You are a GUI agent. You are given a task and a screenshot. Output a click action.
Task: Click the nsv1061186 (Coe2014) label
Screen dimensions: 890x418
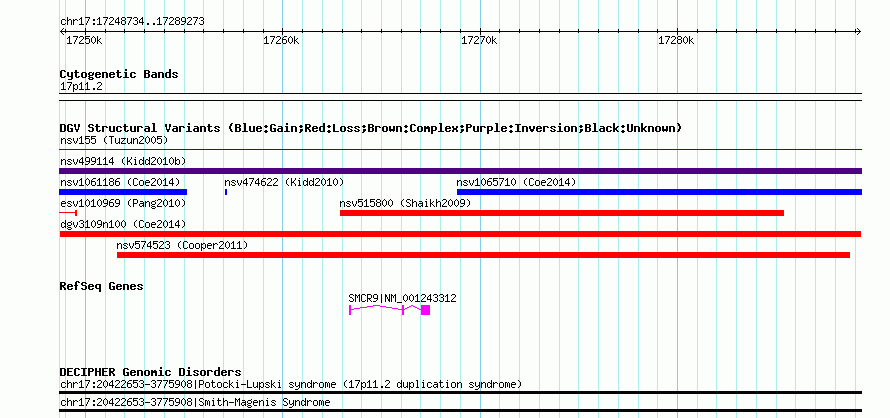coord(120,182)
